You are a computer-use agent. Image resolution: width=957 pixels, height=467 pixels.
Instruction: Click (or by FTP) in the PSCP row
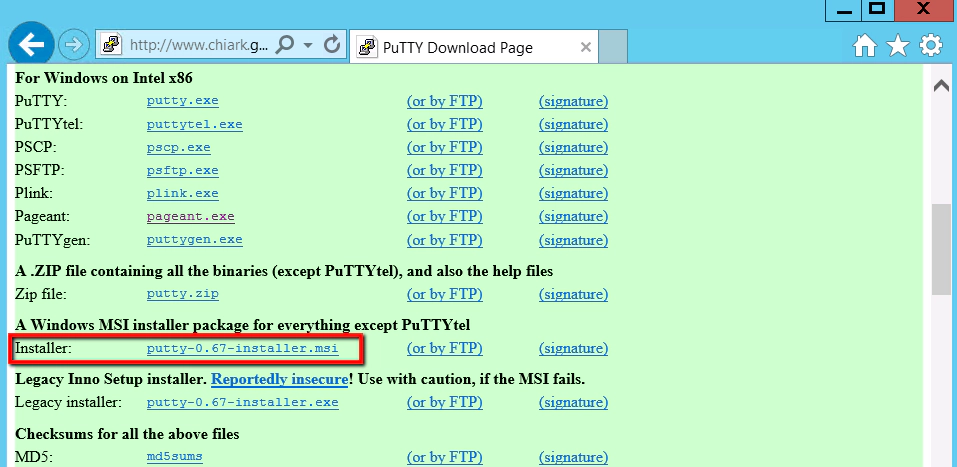tap(445, 148)
